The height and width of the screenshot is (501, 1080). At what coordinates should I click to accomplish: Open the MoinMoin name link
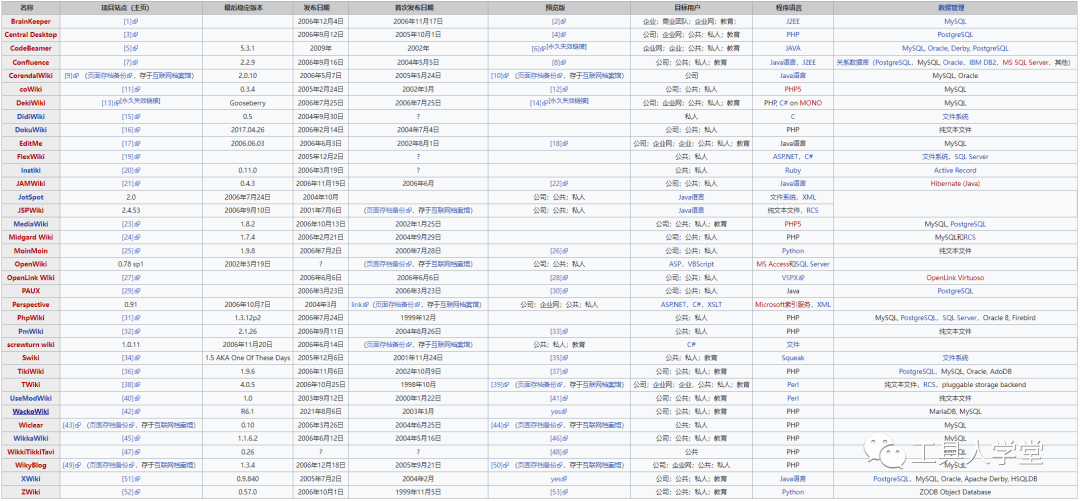pos(30,251)
